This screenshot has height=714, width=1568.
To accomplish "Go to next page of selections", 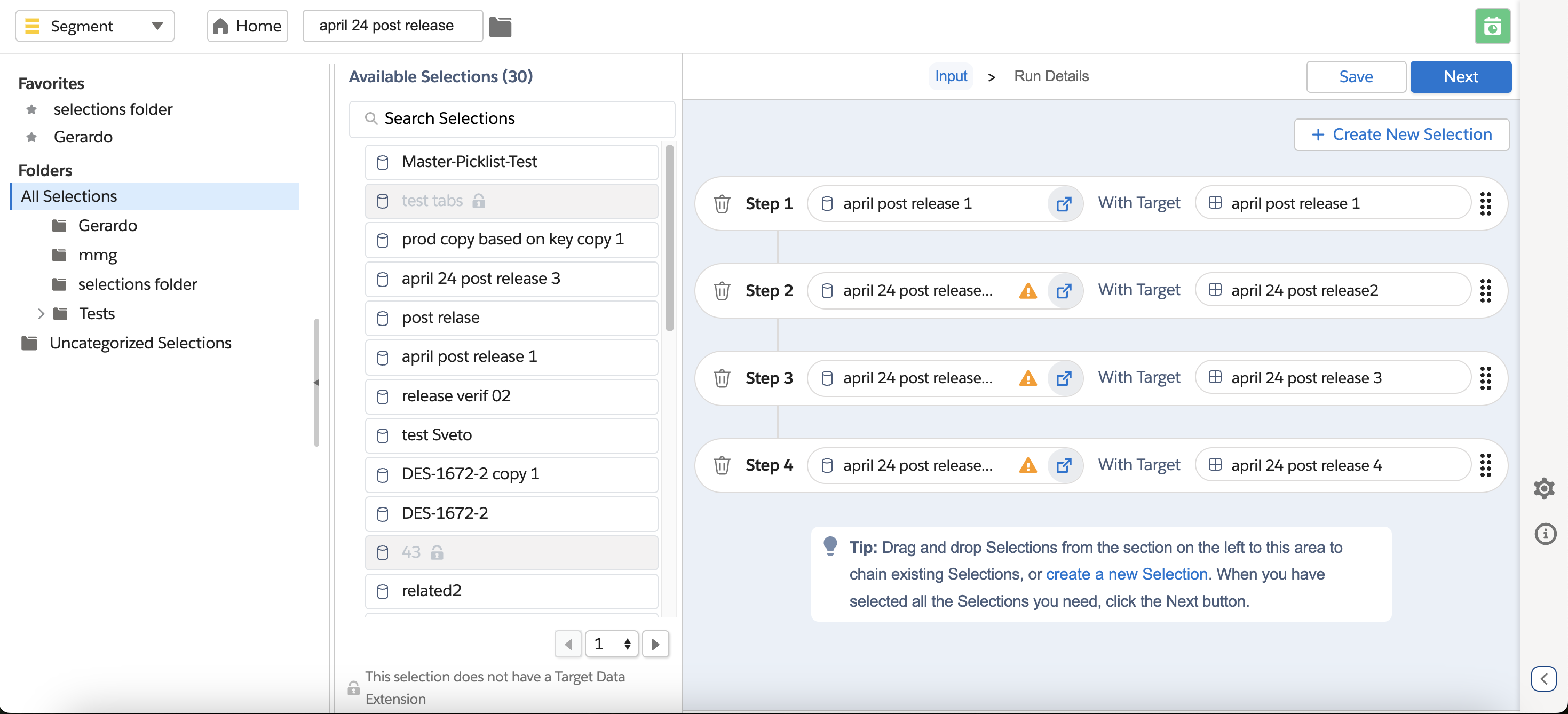I will pyautogui.click(x=655, y=644).
